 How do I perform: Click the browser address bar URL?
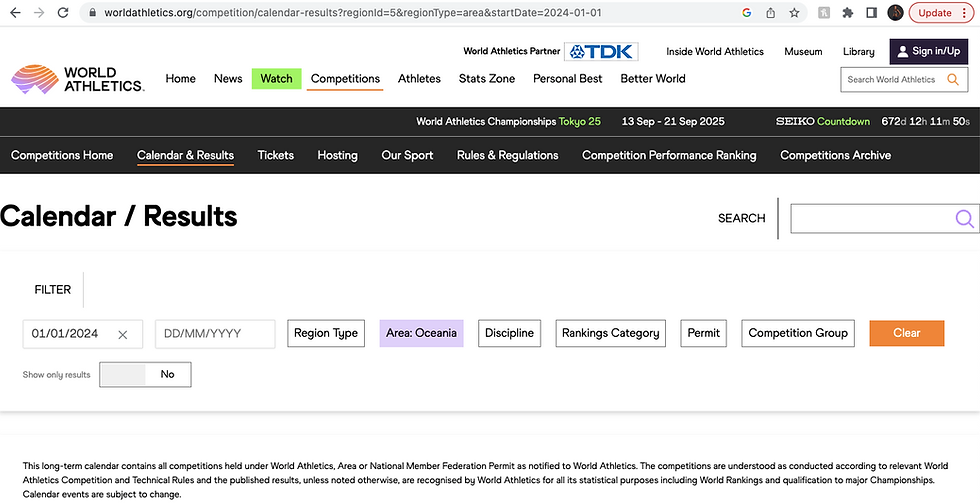click(353, 13)
